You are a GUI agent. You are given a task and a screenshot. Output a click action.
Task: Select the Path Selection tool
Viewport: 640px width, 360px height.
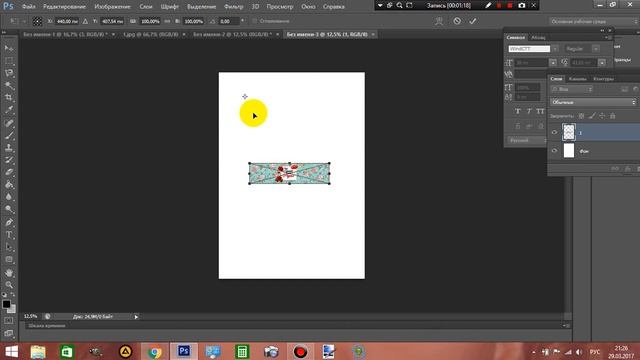click(x=9, y=247)
